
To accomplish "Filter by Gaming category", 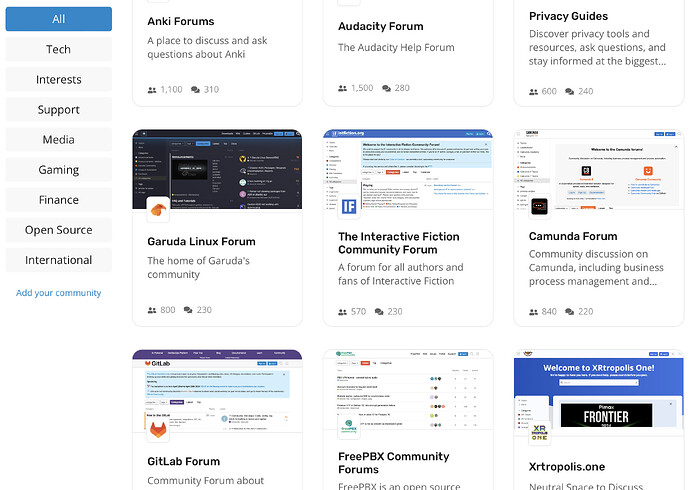I will [x=59, y=170].
